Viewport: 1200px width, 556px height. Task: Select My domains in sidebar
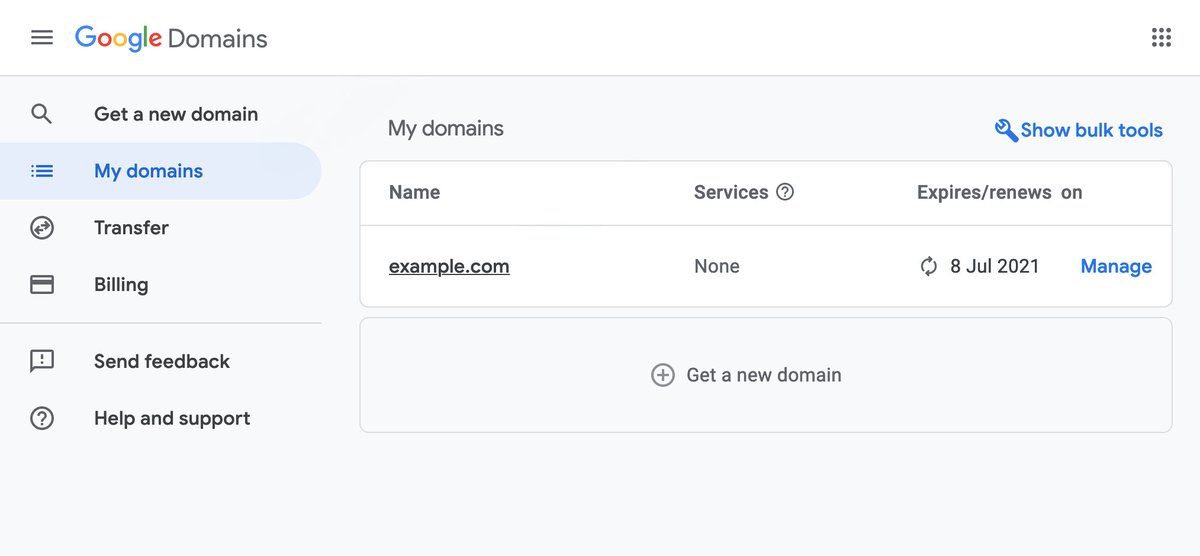(x=148, y=171)
